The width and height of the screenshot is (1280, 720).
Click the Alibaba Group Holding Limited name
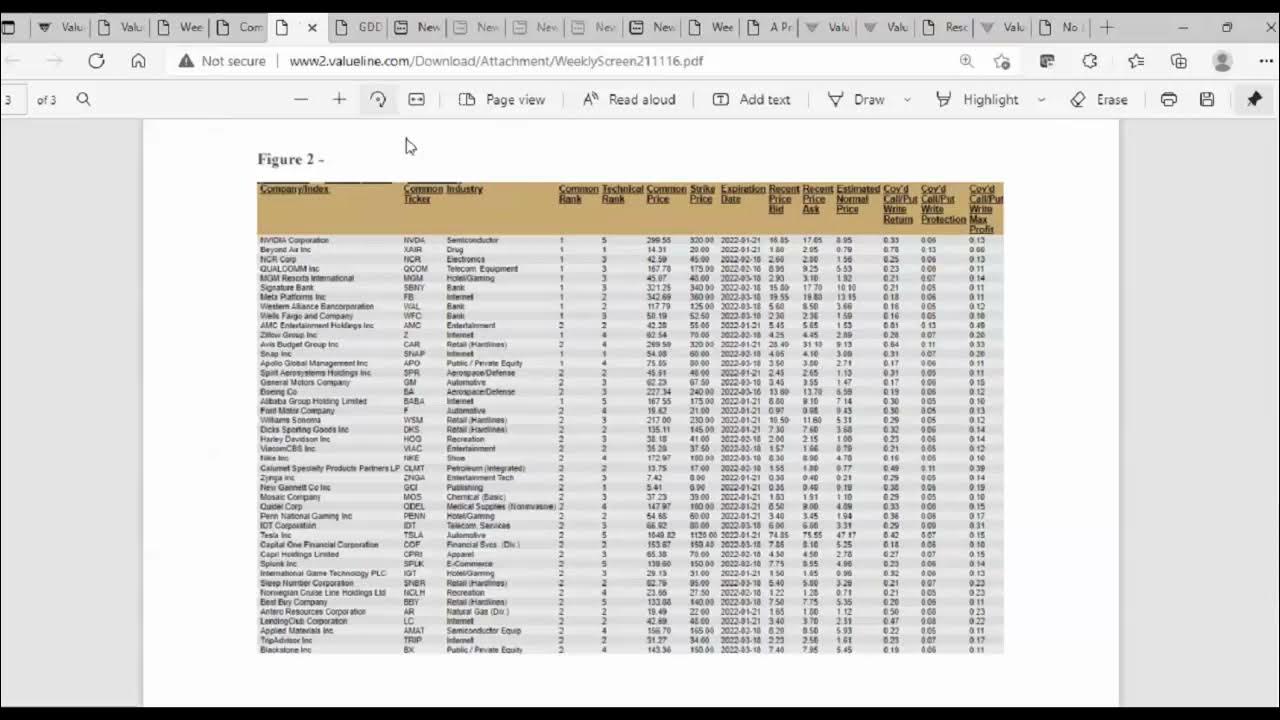point(313,402)
